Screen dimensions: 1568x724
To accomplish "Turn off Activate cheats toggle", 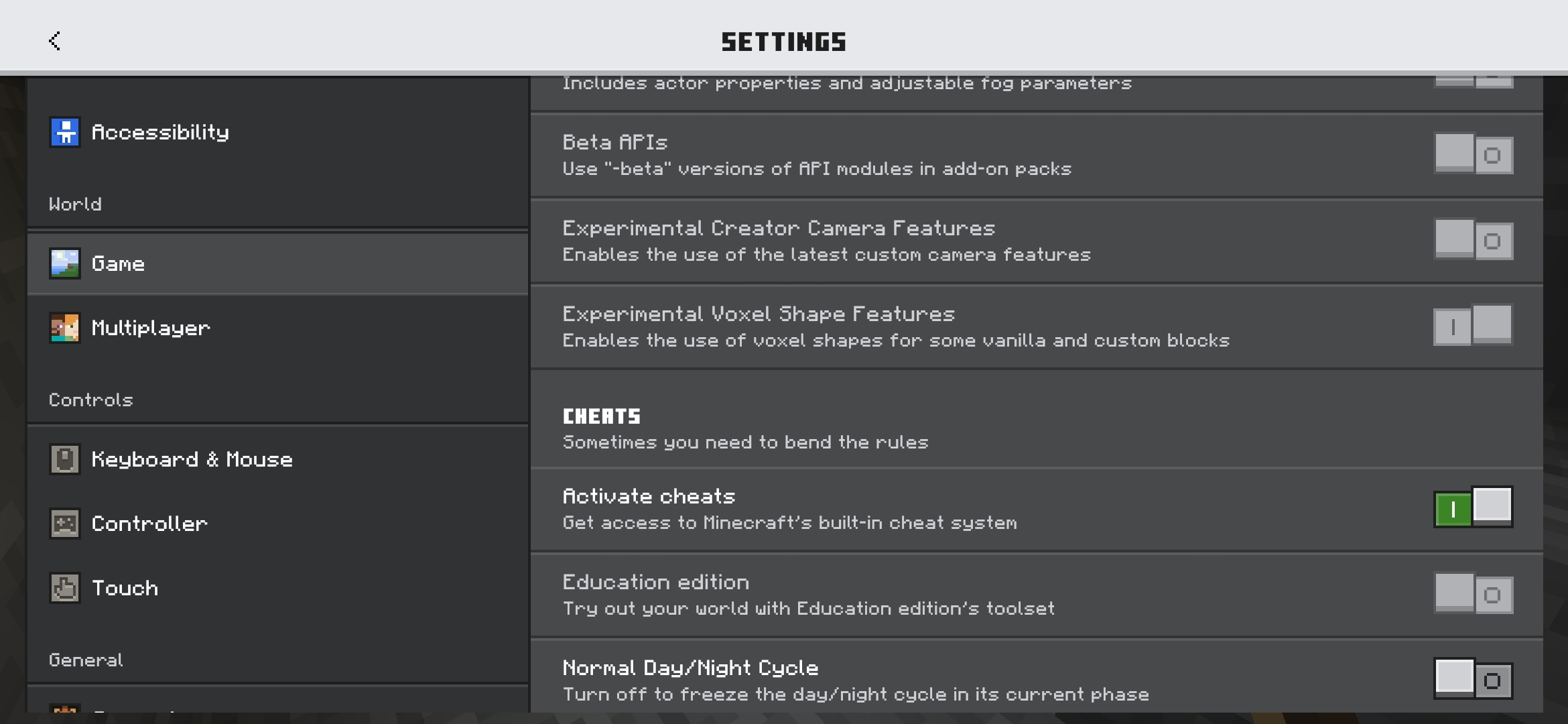I will pyautogui.click(x=1473, y=507).
